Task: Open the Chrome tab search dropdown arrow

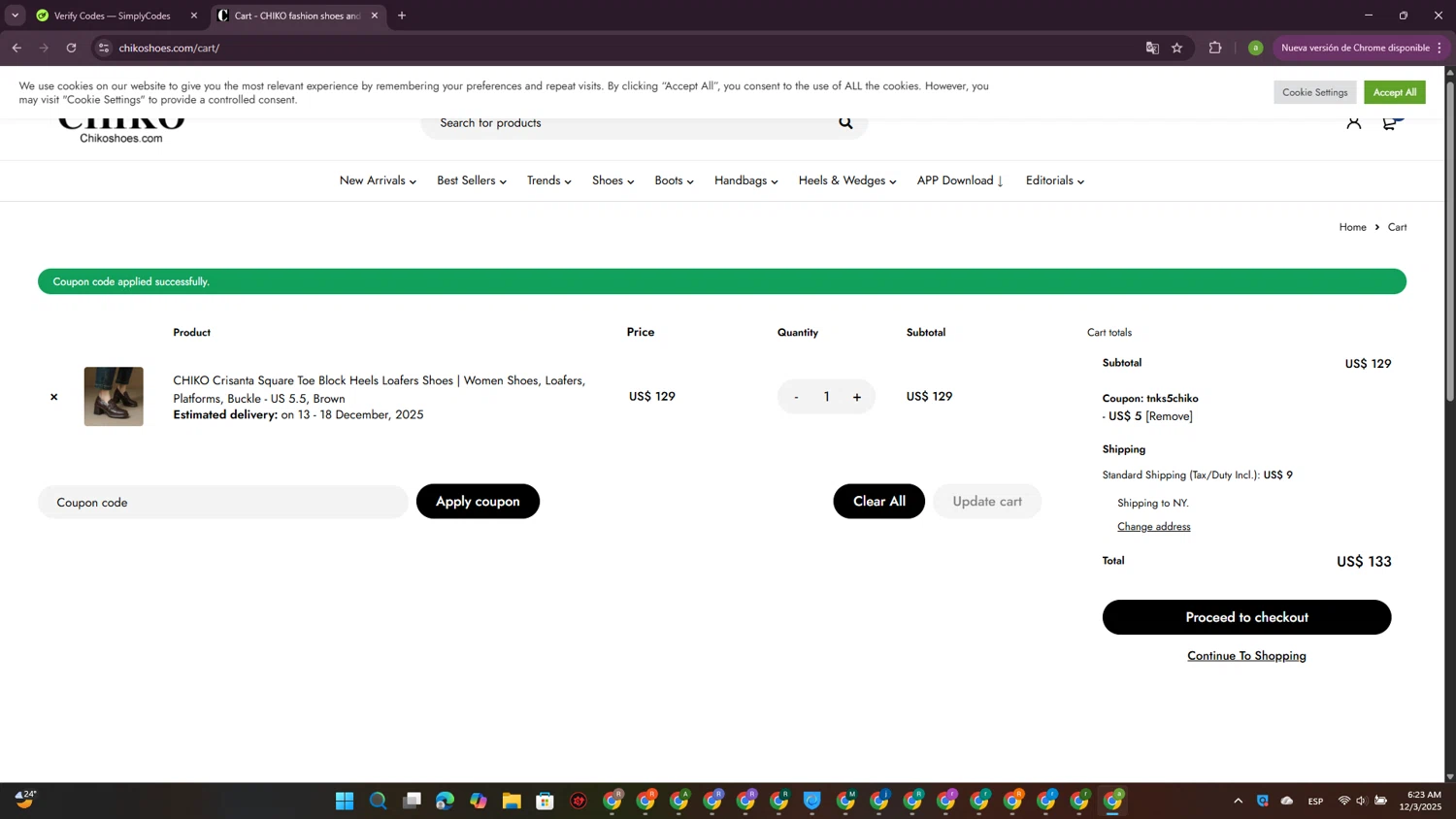Action: [15, 16]
